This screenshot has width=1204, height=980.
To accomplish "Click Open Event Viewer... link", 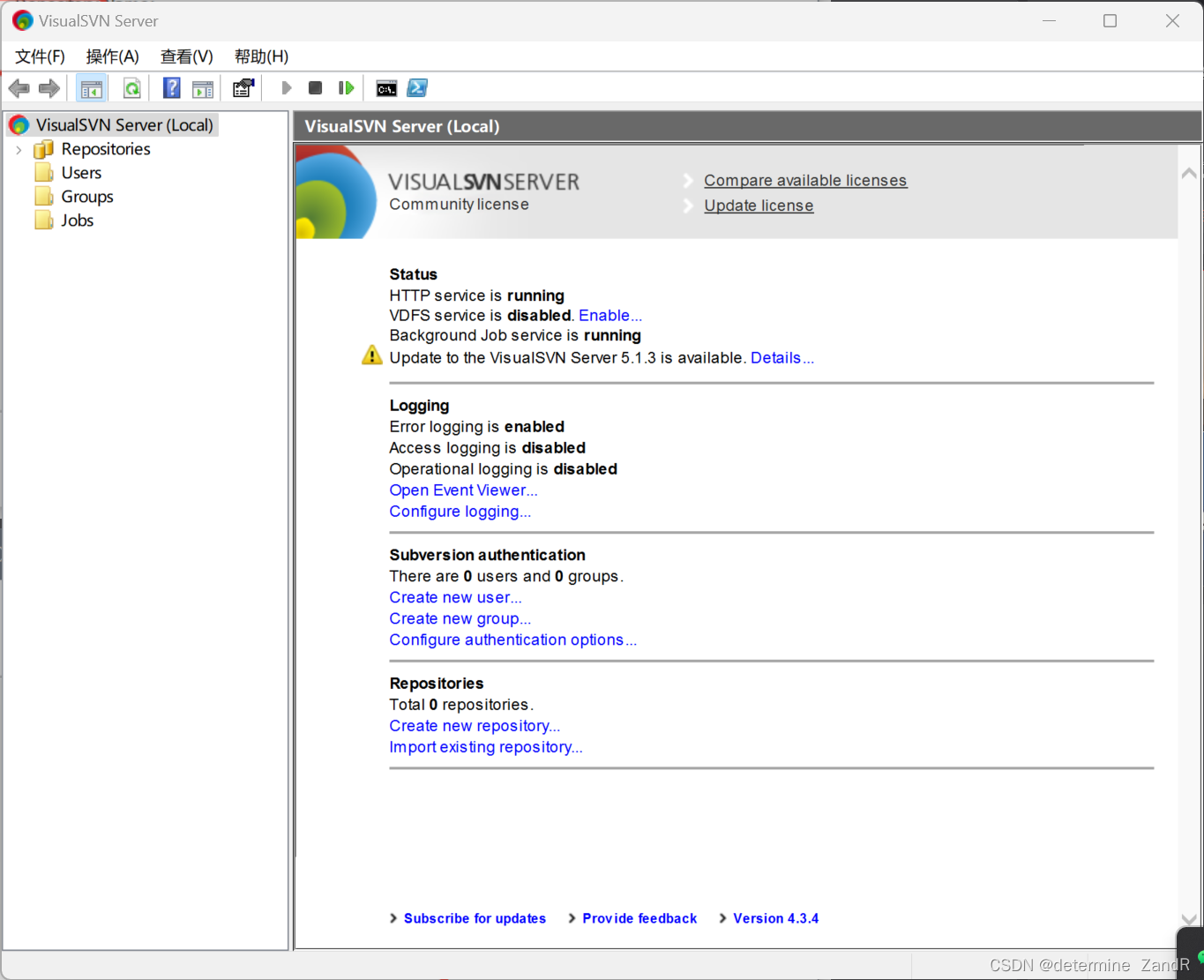I will coord(463,490).
